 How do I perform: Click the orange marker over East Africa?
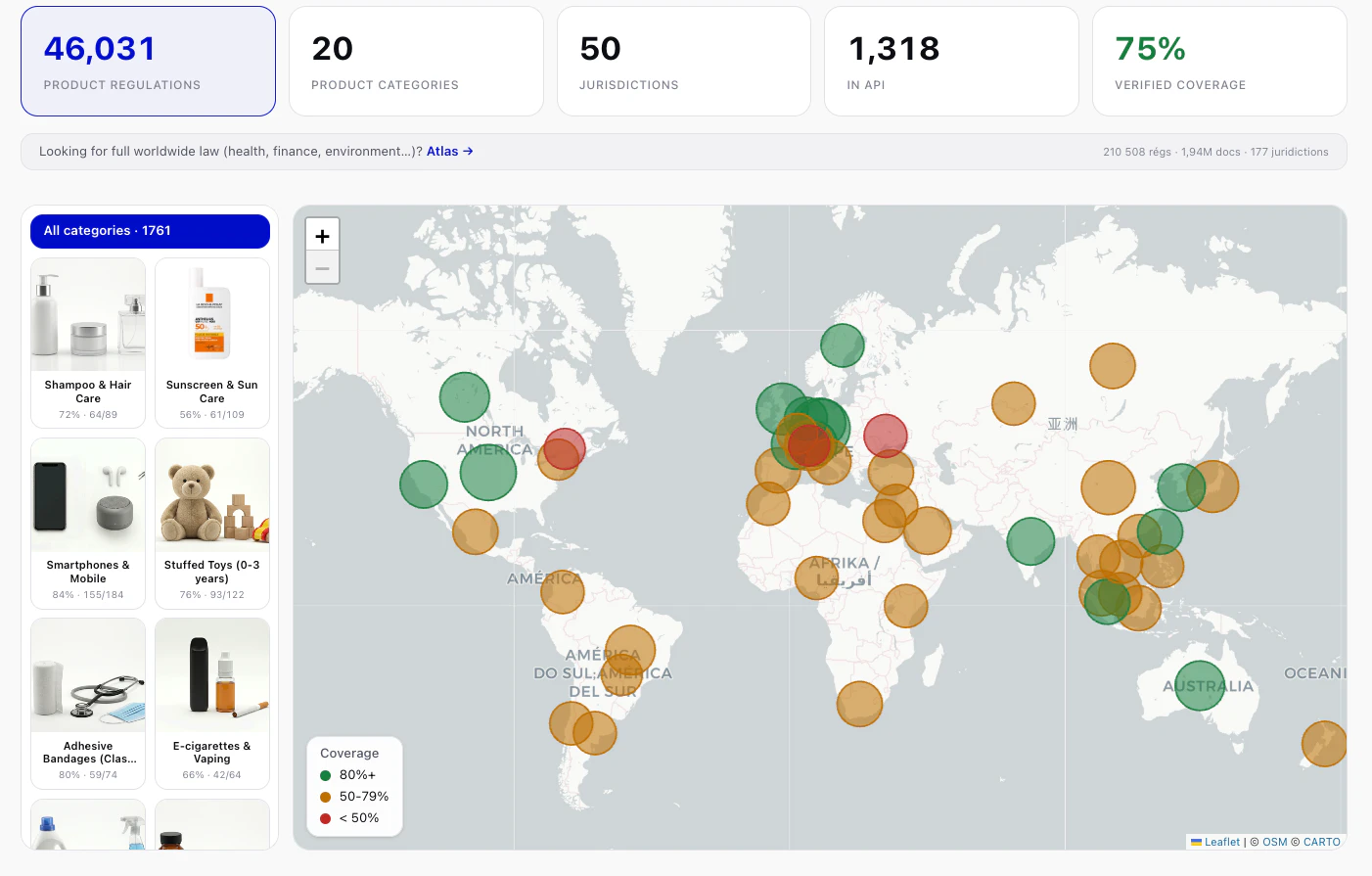(906, 606)
